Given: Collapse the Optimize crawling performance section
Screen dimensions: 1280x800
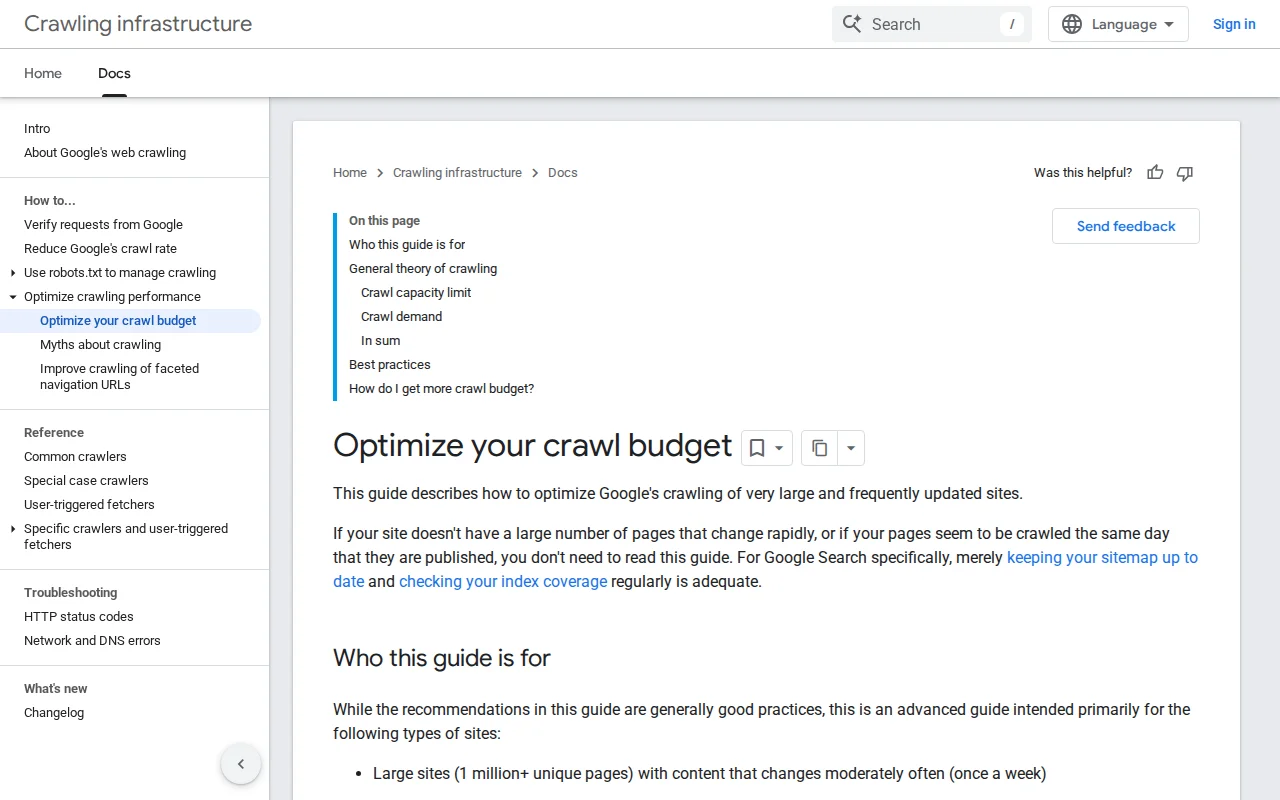Looking at the screenshot, I should pos(12,296).
